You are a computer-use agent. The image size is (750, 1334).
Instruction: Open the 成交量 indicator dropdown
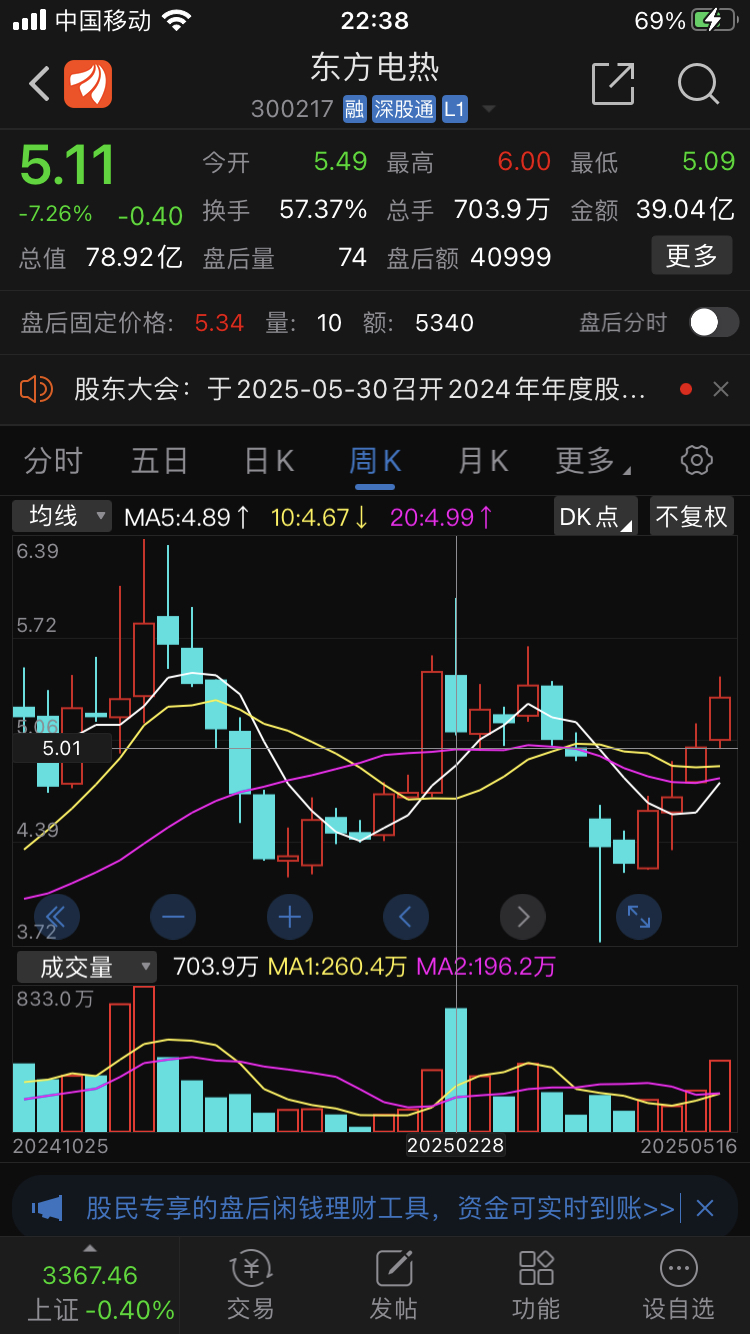[x=85, y=967]
